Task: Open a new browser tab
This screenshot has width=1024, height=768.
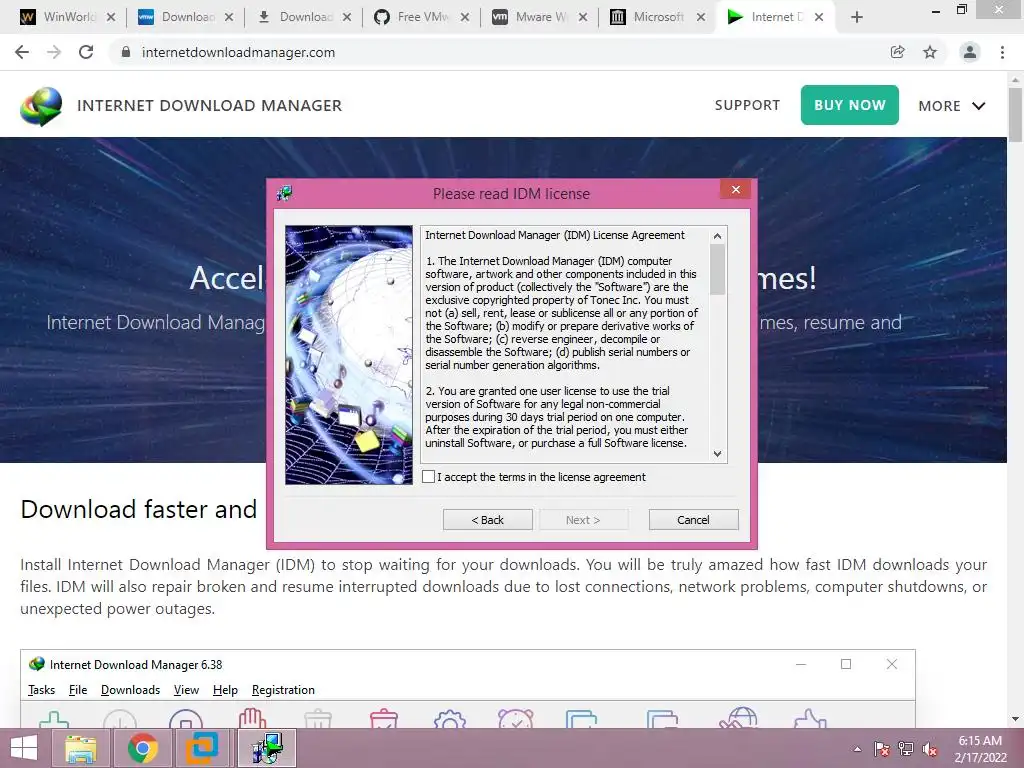Action: (x=857, y=17)
